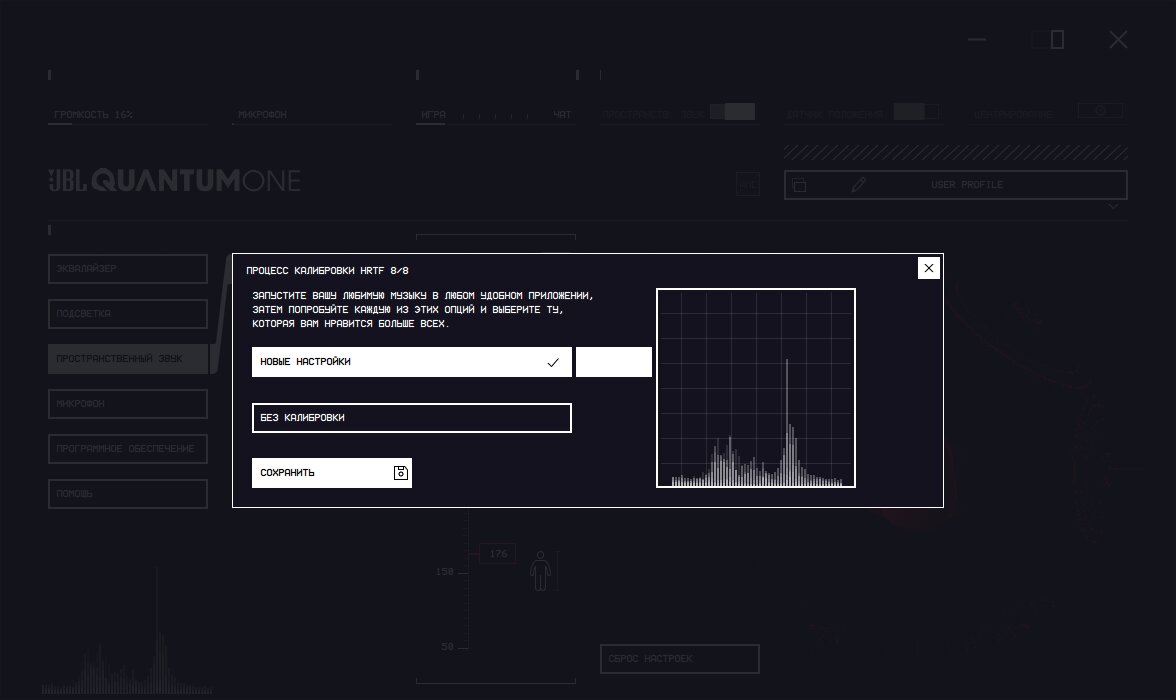Click the СОХРАНИТЬ button

click(332, 473)
